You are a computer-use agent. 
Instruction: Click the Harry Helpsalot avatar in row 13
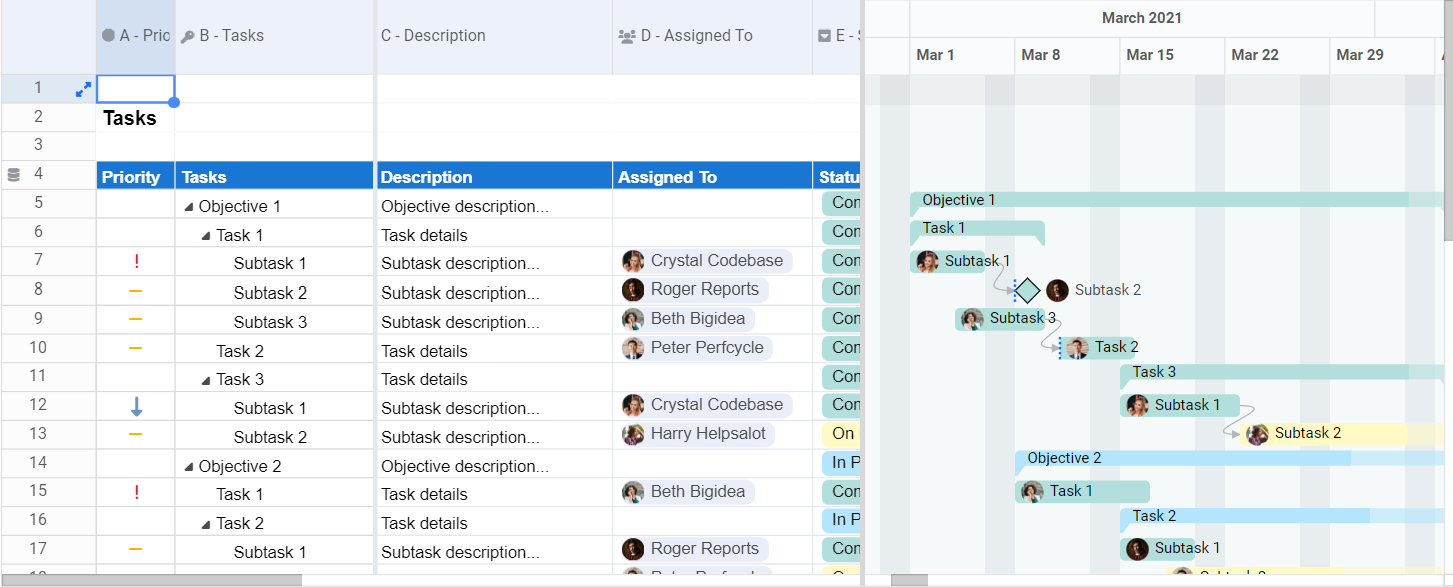(633, 435)
